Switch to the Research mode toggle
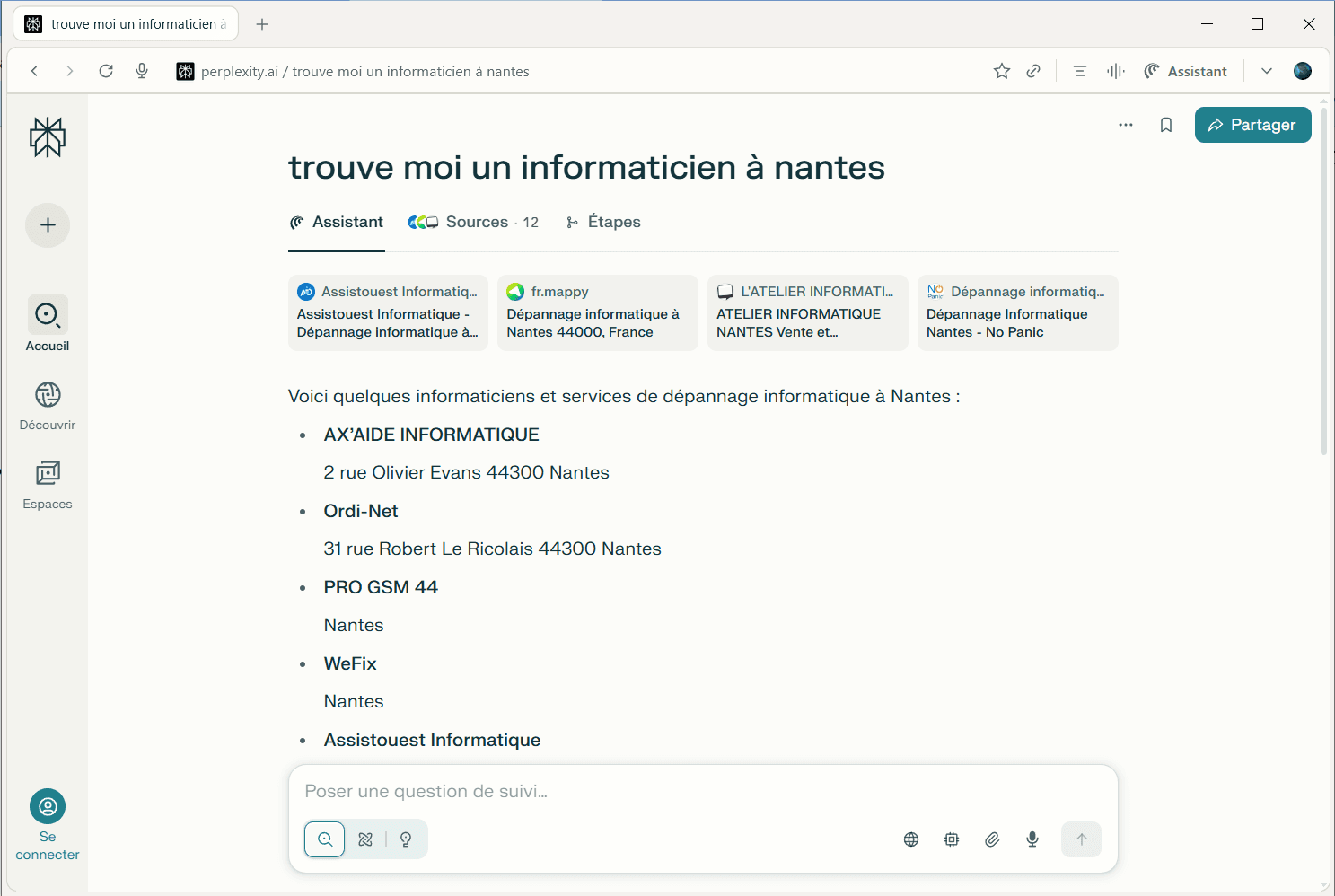1335x896 pixels. 365,839
